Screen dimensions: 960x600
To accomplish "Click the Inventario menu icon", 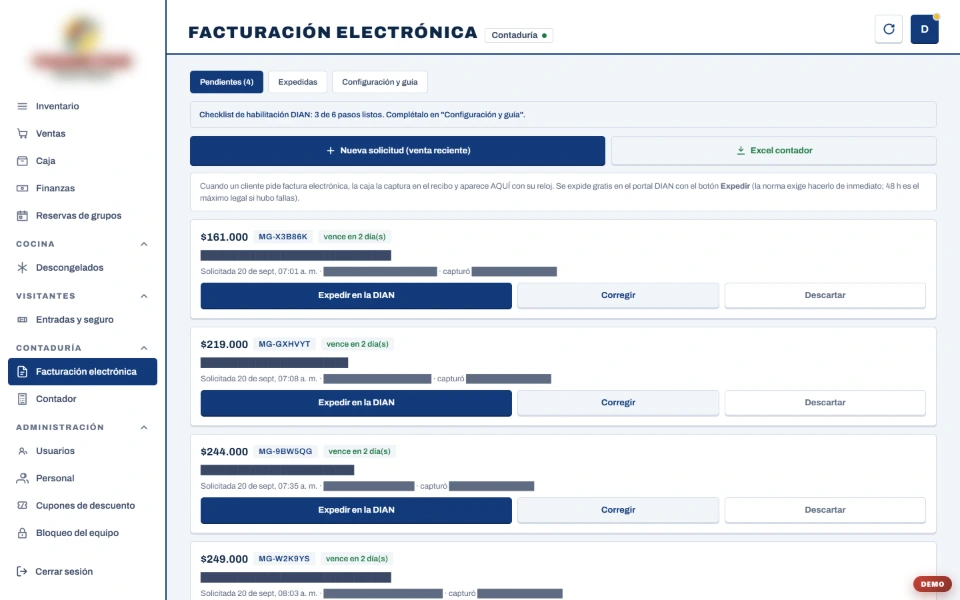I will [22, 106].
